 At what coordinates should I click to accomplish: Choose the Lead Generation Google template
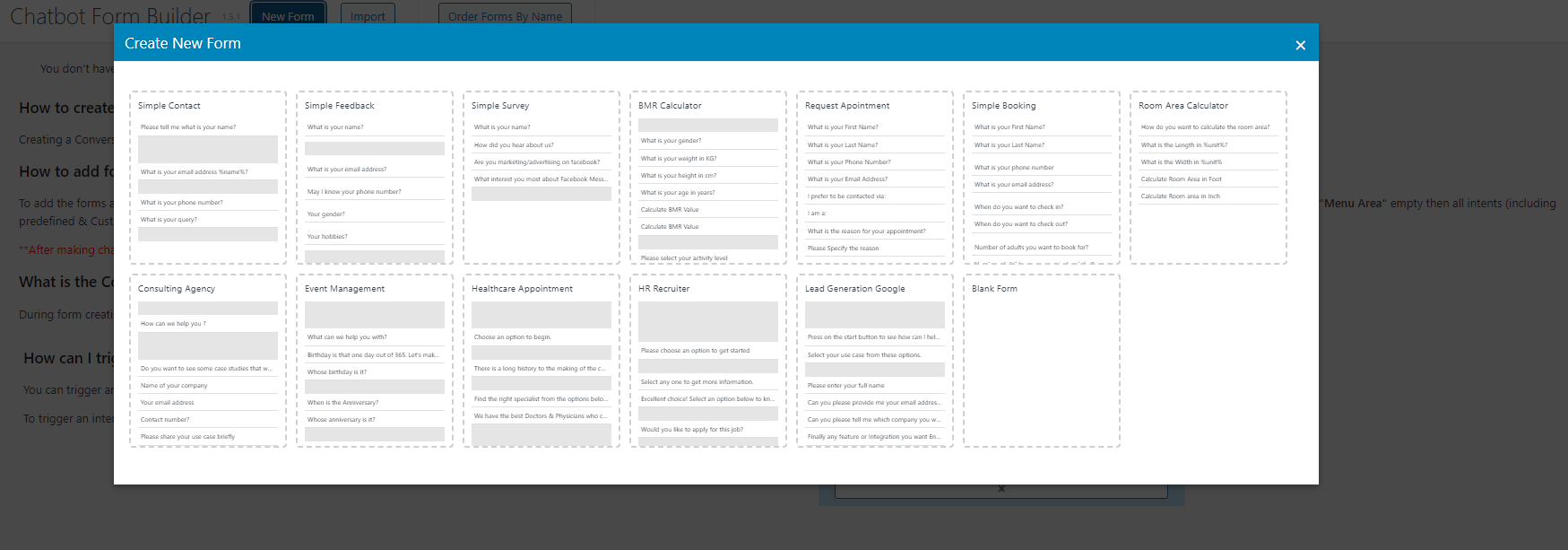tap(875, 361)
